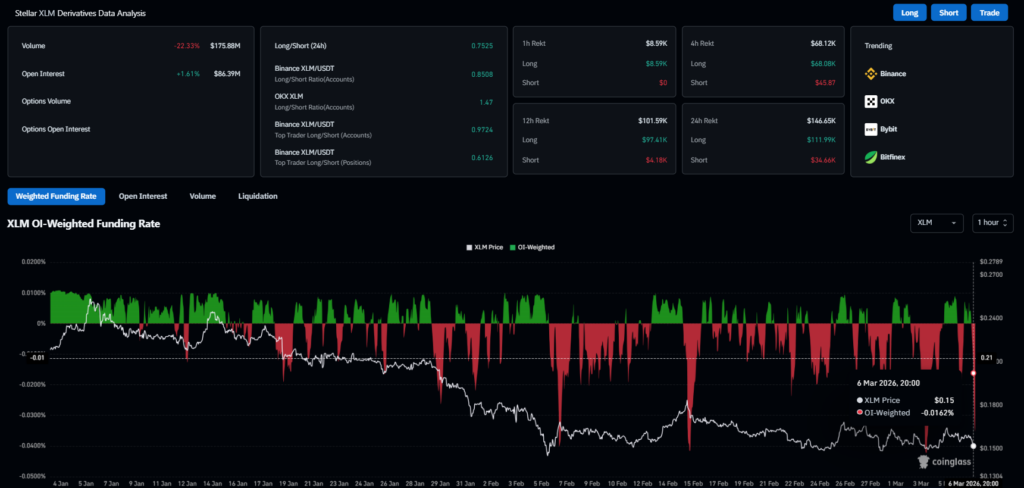Click the Binance logo icon in Trending
Screen dimensions: 1024x488
tap(871, 73)
